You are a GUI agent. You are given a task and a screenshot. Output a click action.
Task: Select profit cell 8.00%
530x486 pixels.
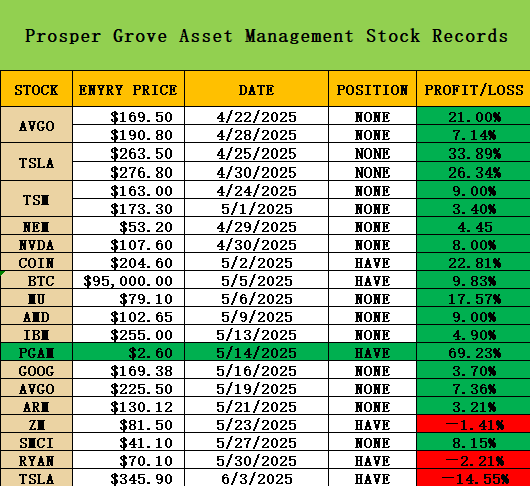[474, 244]
